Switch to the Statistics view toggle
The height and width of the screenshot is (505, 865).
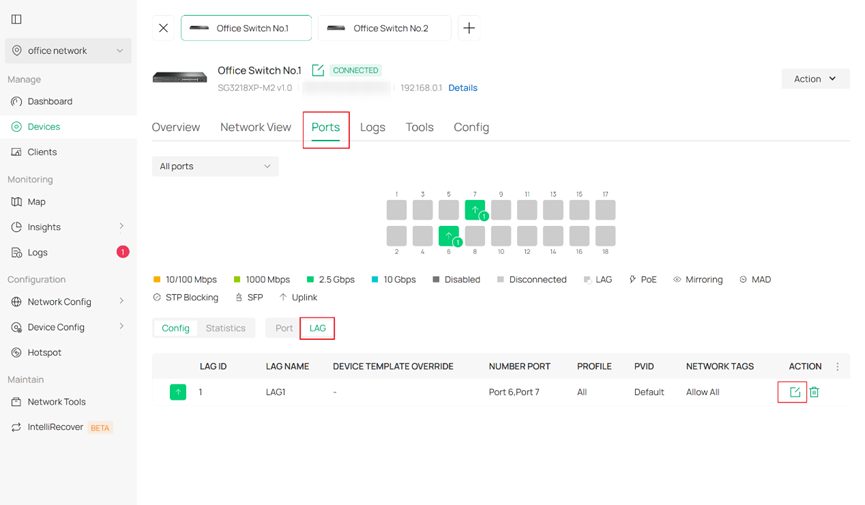(x=225, y=328)
